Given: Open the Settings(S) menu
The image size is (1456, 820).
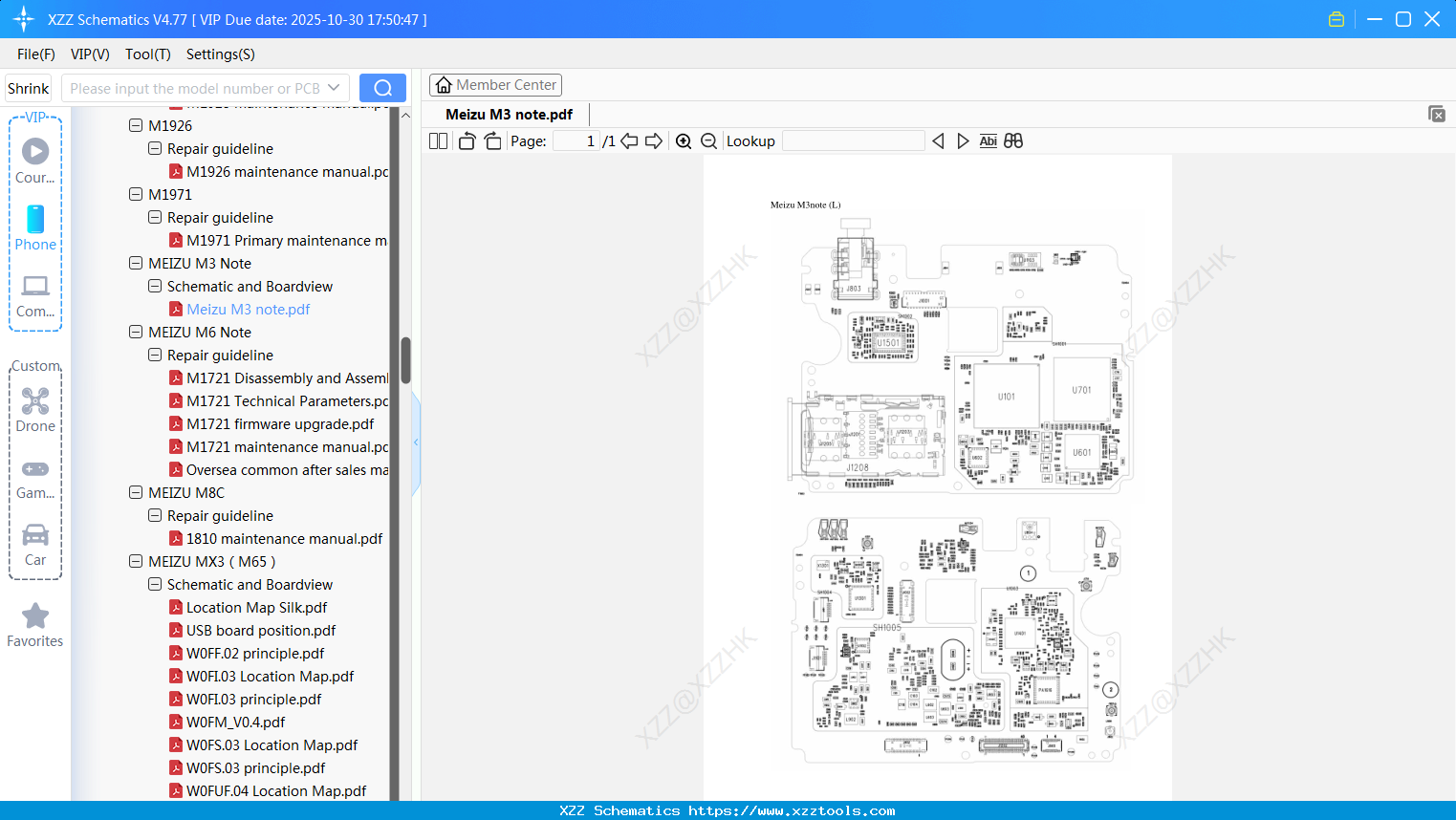Looking at the screenshot, I should (221, 54).
